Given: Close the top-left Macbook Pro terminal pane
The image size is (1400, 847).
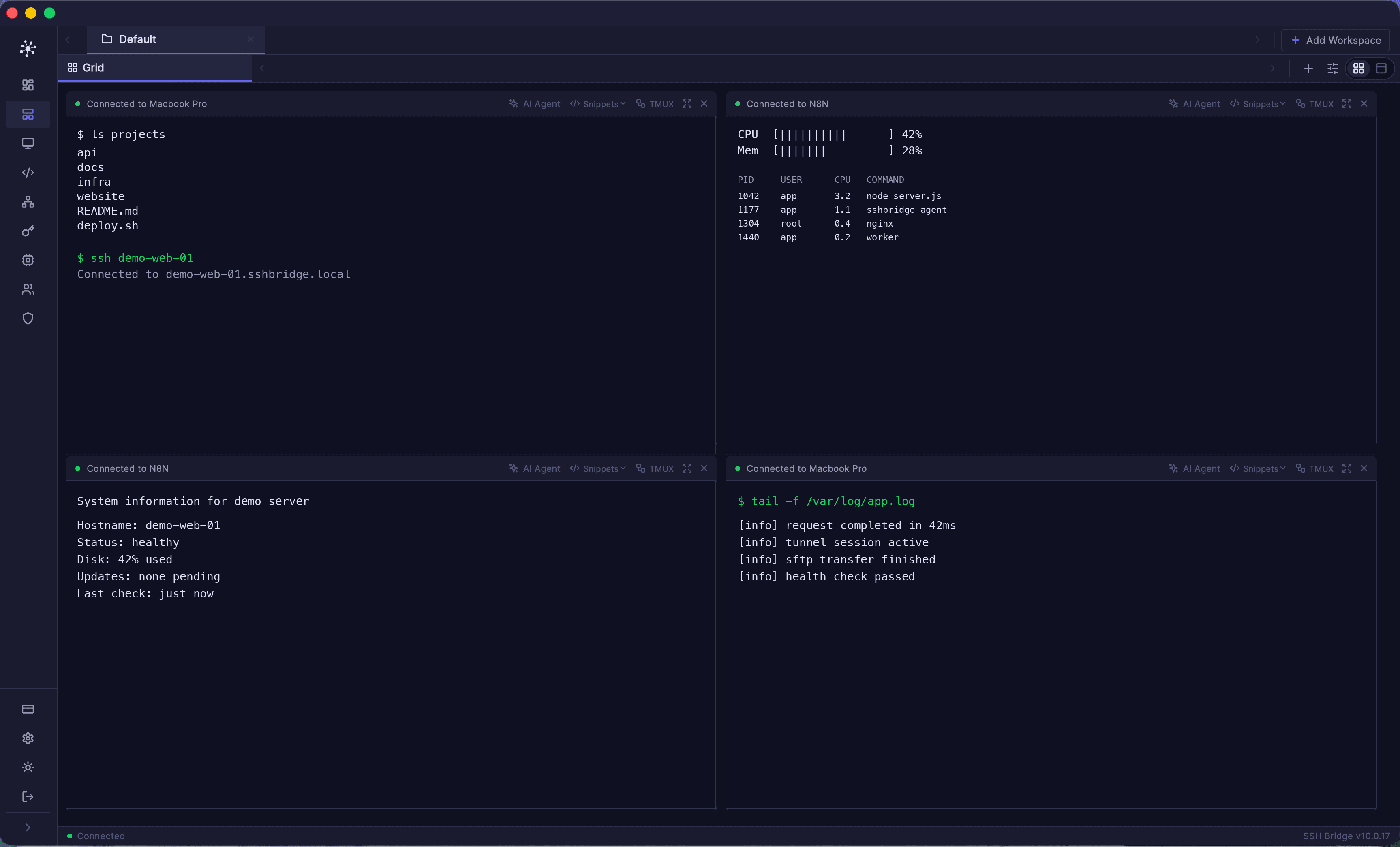Looking at the screenshot, I should [704, 103].
